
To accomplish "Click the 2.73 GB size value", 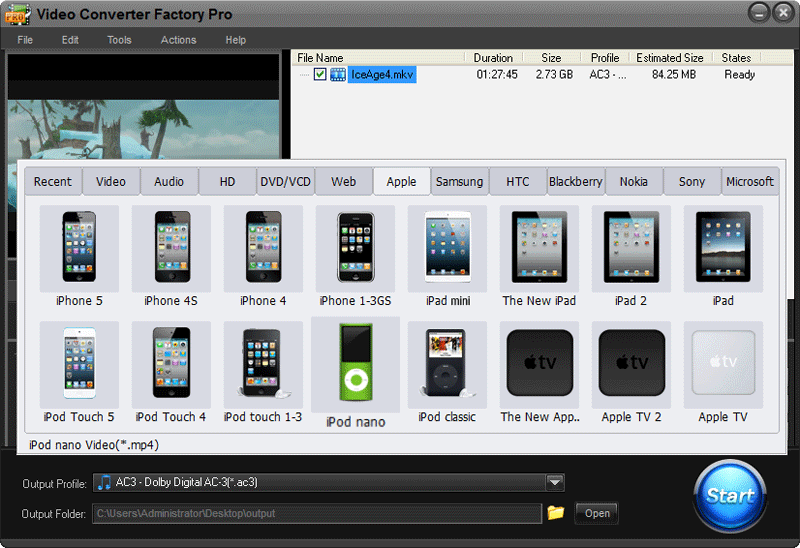I will (x=554, y=74).
